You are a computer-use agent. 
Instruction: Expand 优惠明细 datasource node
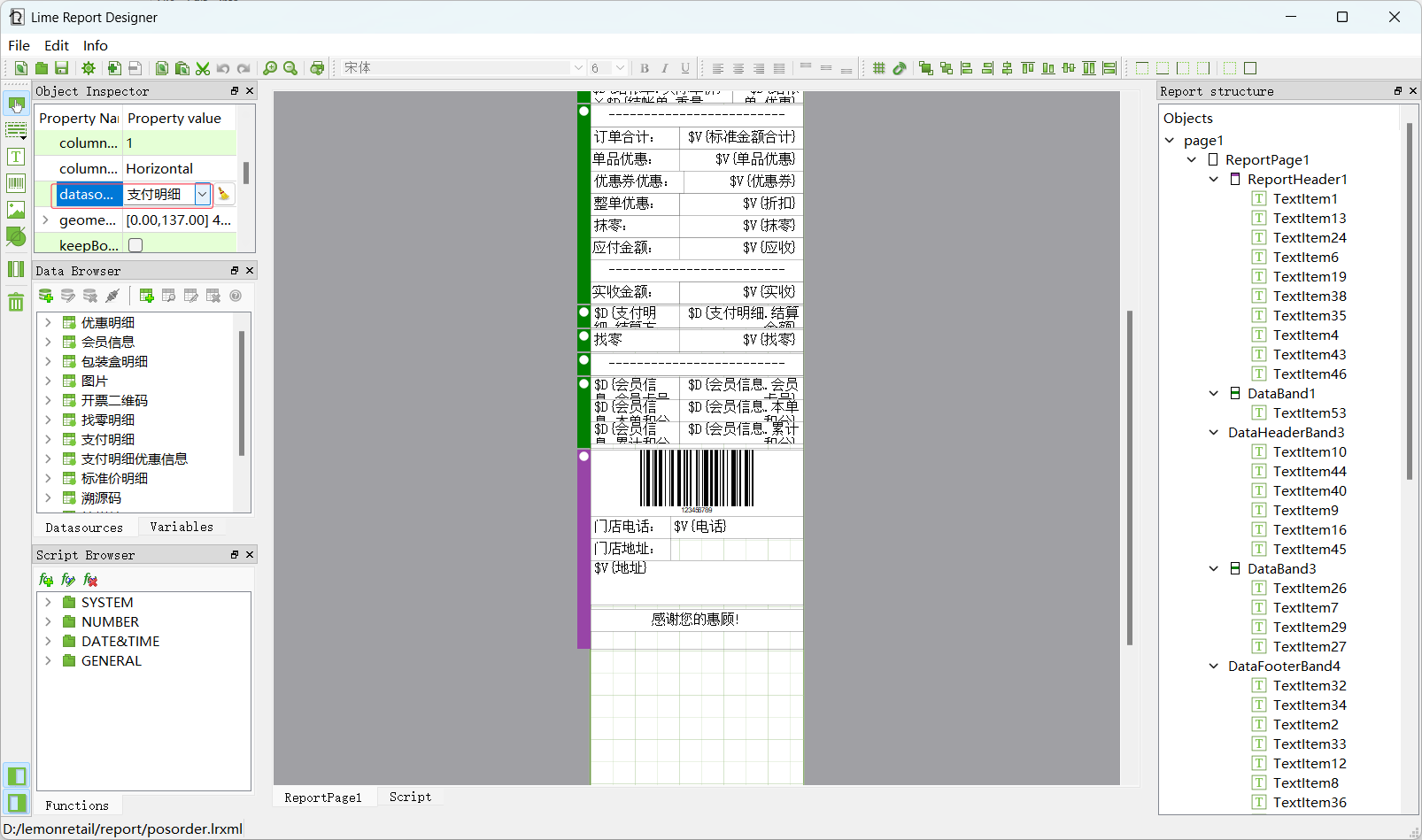pyautogui.click(x=48, y=322)
